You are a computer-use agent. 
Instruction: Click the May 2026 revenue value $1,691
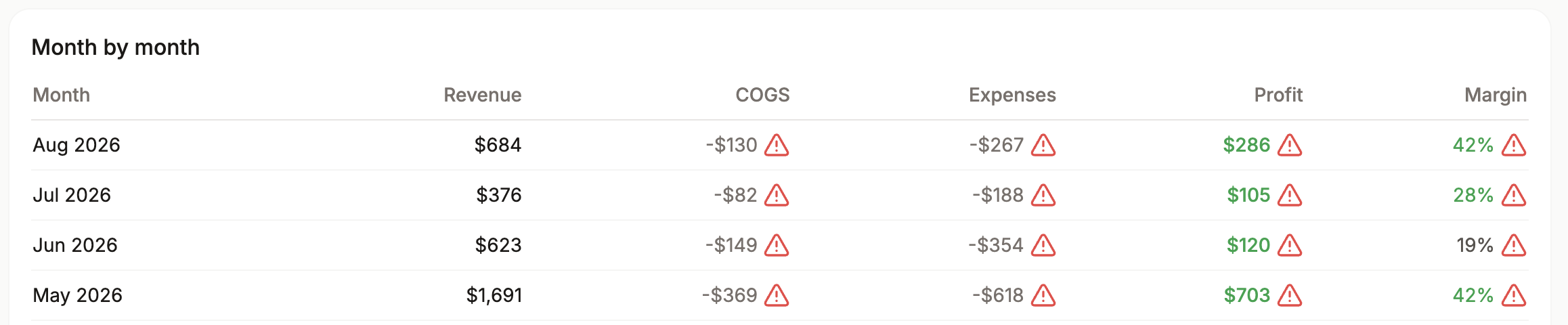tap(494, 295)
